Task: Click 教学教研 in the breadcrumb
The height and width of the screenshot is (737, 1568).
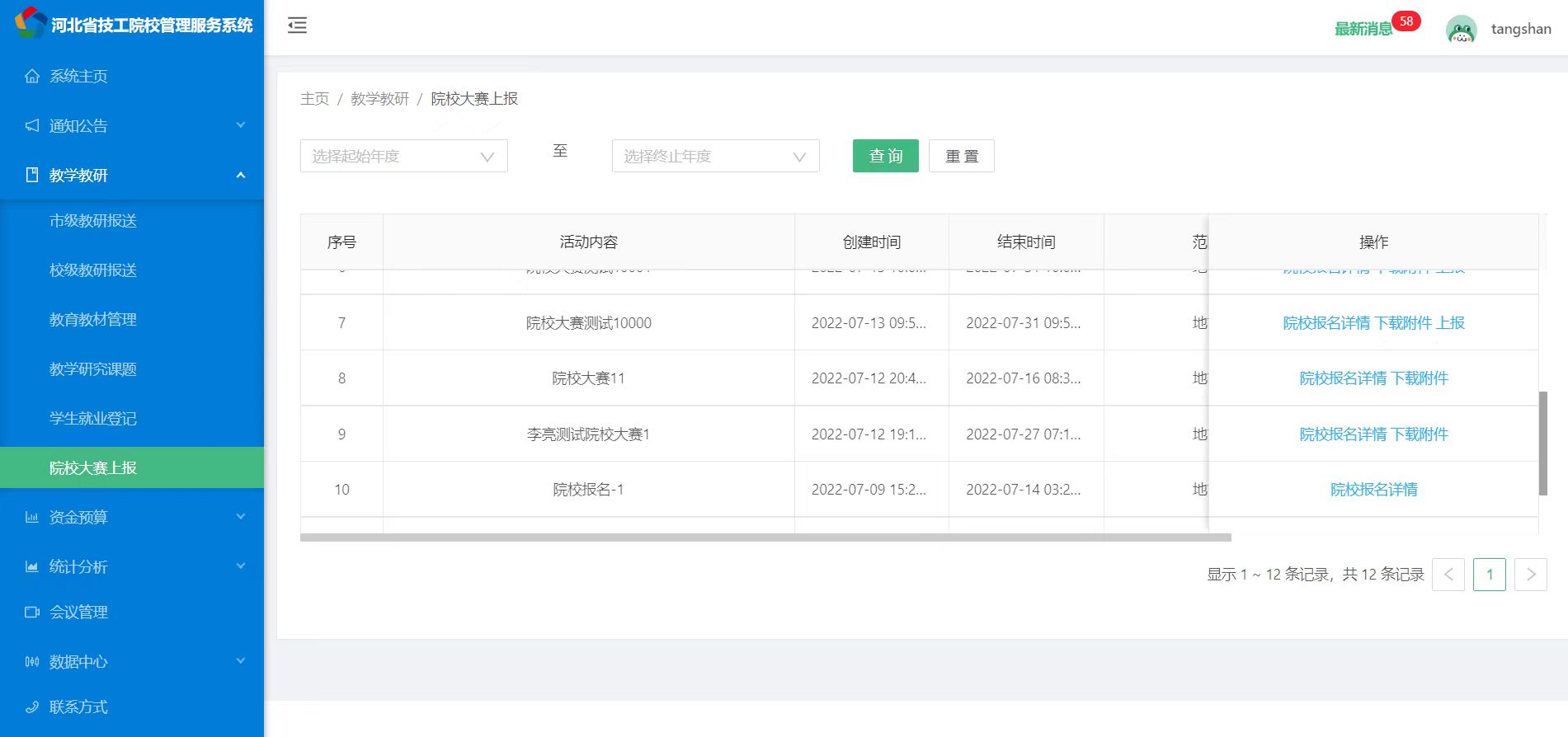Action: (x=379, y=99)
